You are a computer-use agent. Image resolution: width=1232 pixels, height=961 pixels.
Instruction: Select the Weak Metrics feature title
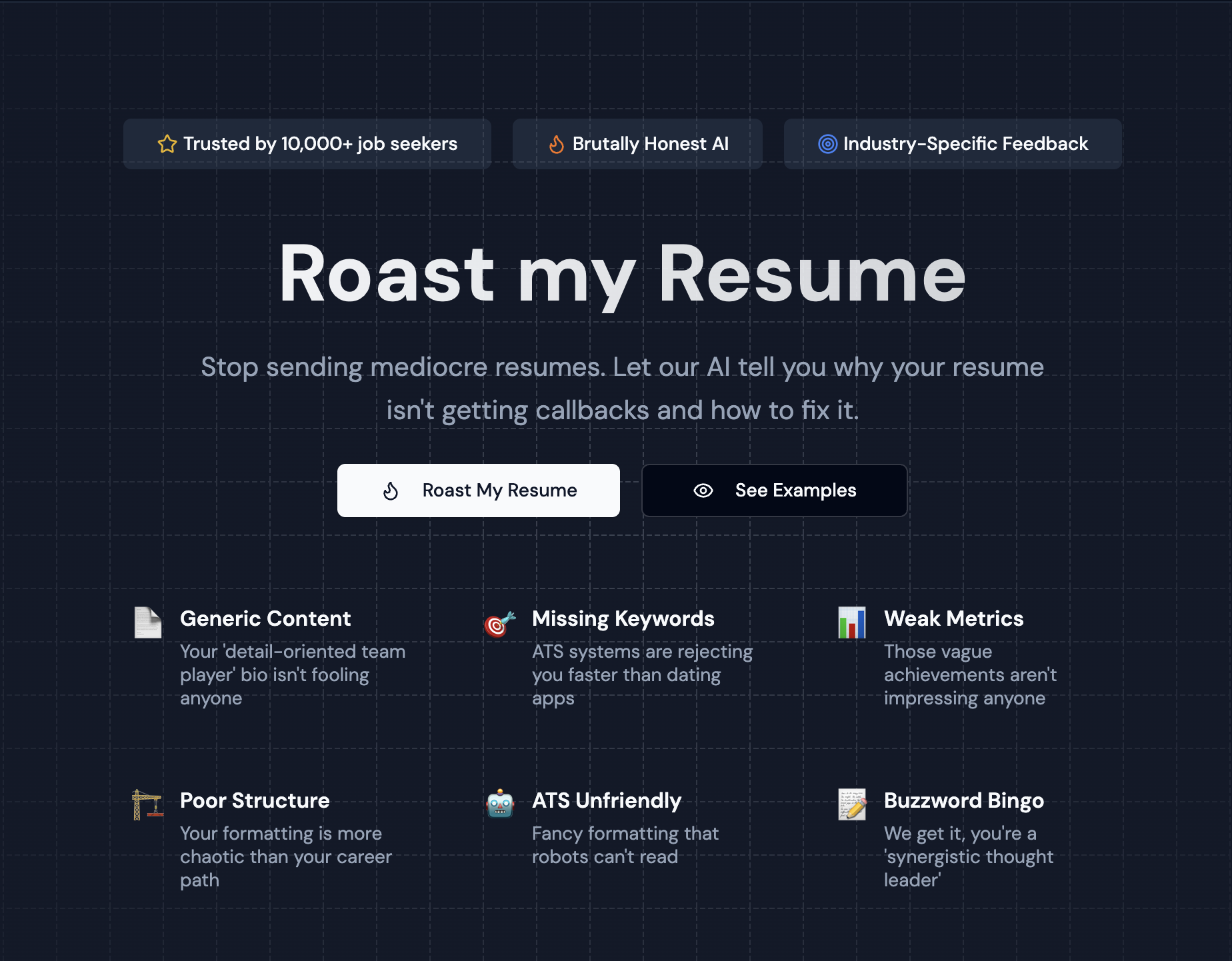click(953, 618)
